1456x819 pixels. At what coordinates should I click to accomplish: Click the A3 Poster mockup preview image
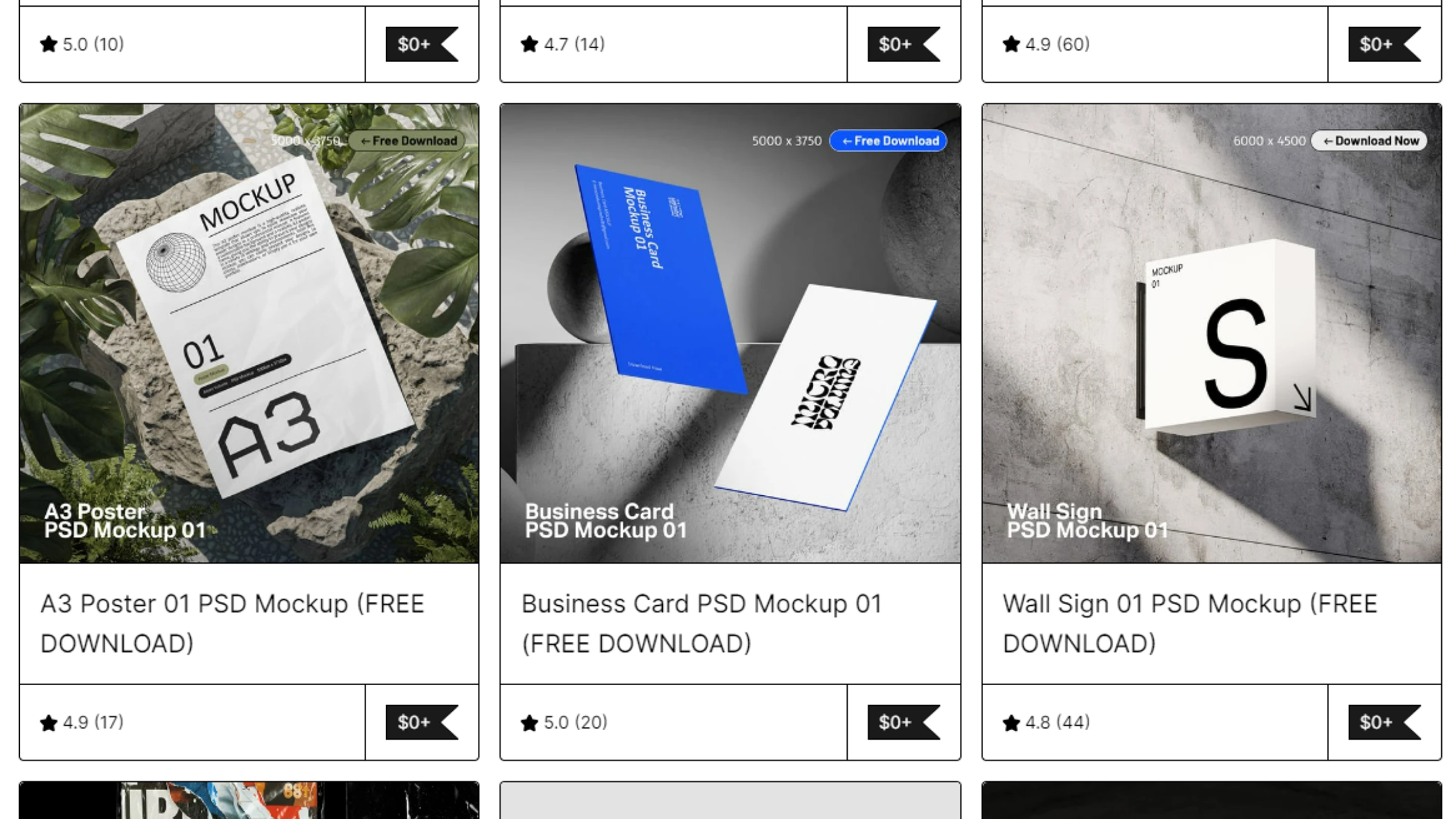point(249,333)
